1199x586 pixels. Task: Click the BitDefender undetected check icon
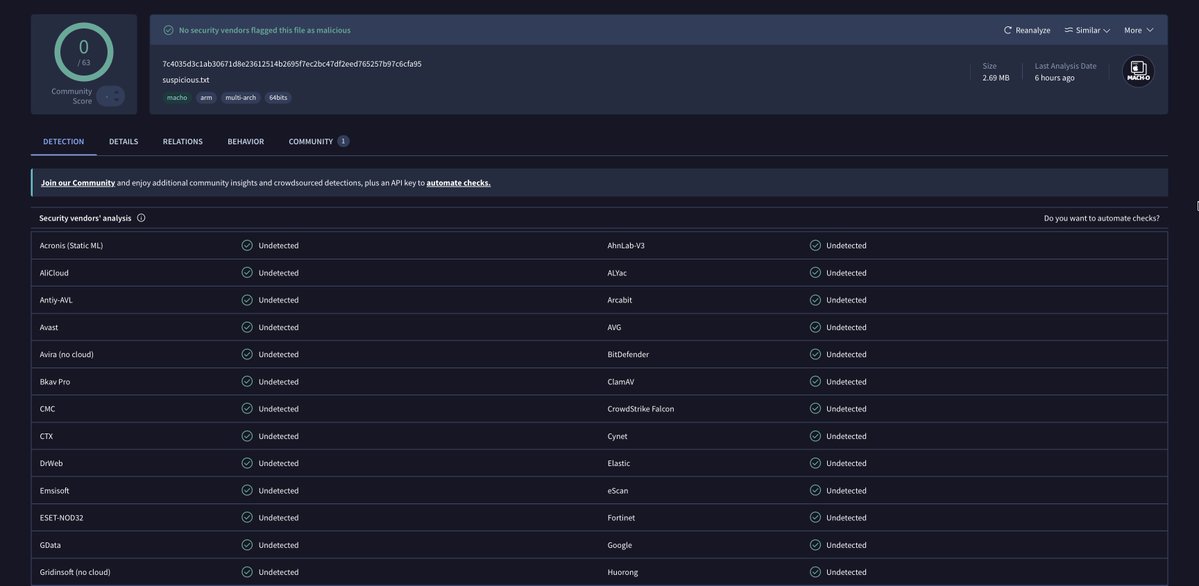point(815,354)
